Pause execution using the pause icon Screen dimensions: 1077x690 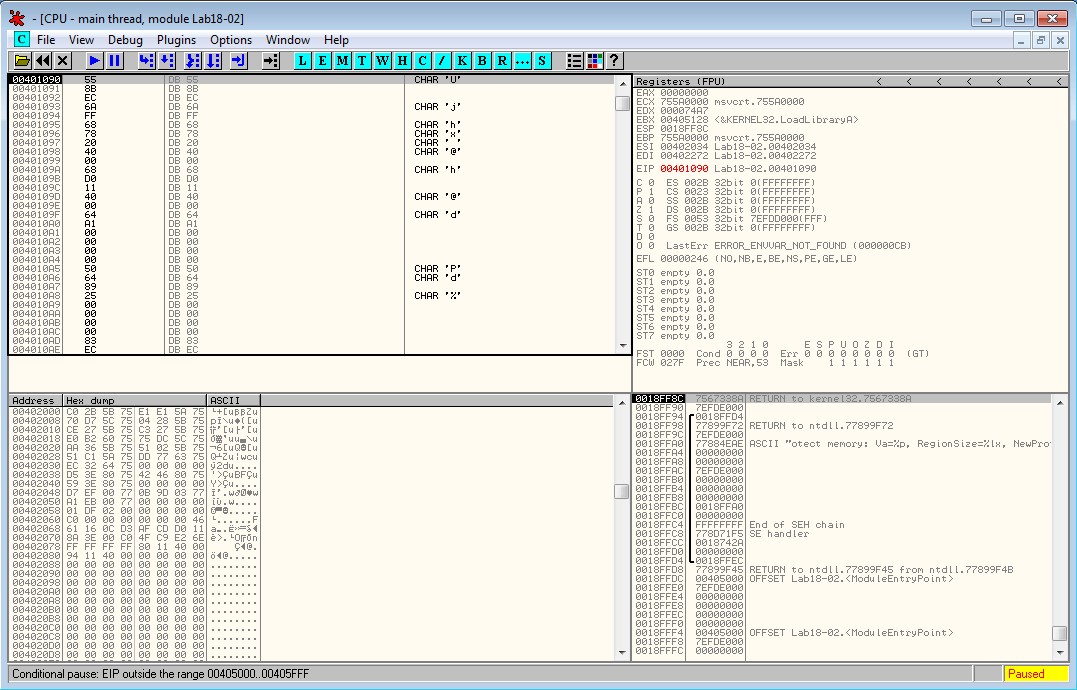click(x=115, y=61)
